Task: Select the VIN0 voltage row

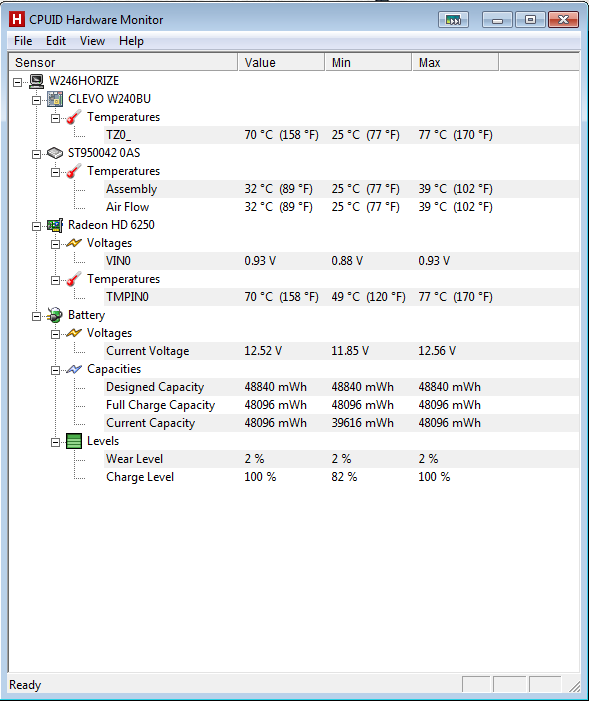Action: pos(342,261)
